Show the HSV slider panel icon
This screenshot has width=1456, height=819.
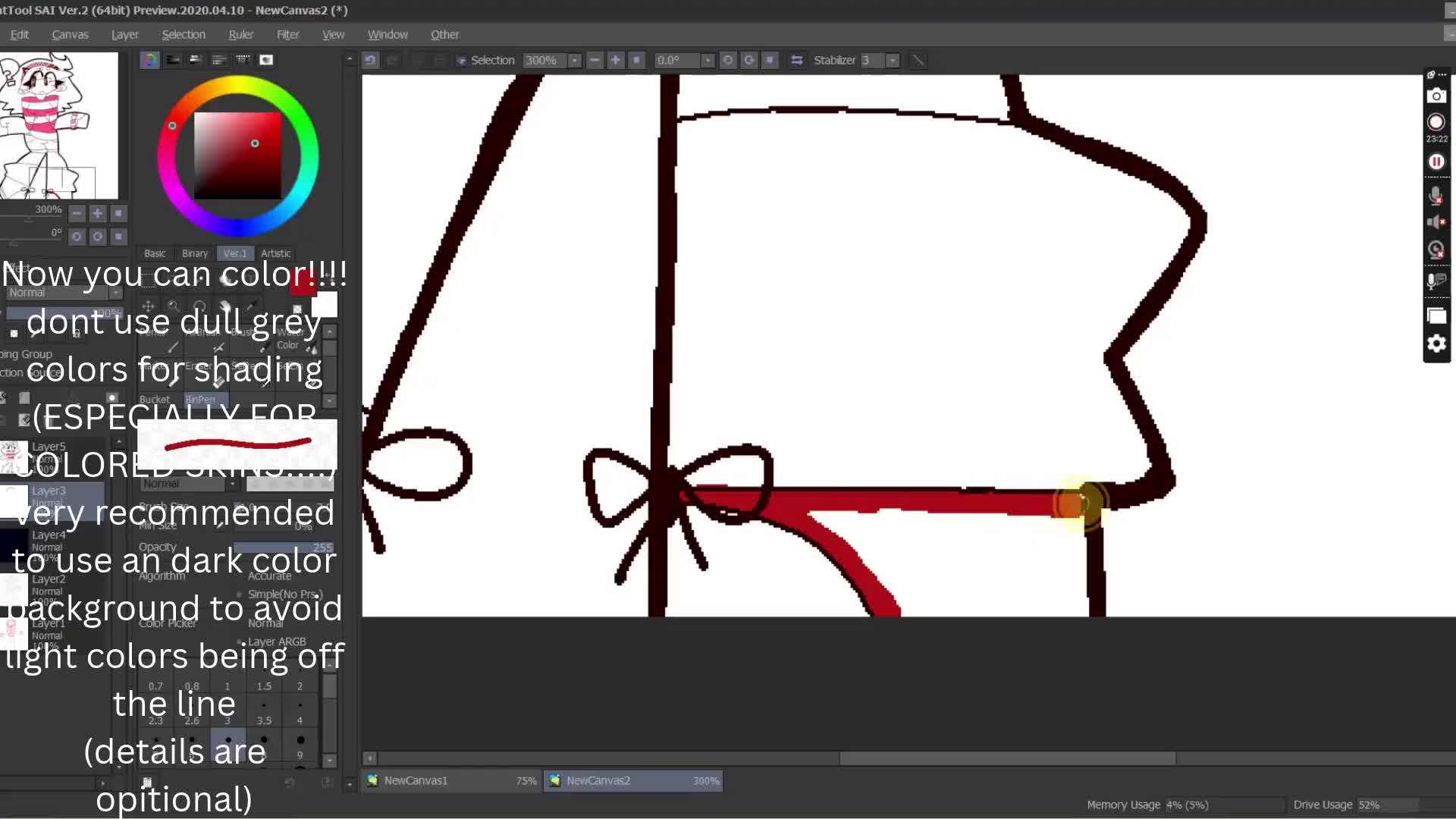click(196, 60)
